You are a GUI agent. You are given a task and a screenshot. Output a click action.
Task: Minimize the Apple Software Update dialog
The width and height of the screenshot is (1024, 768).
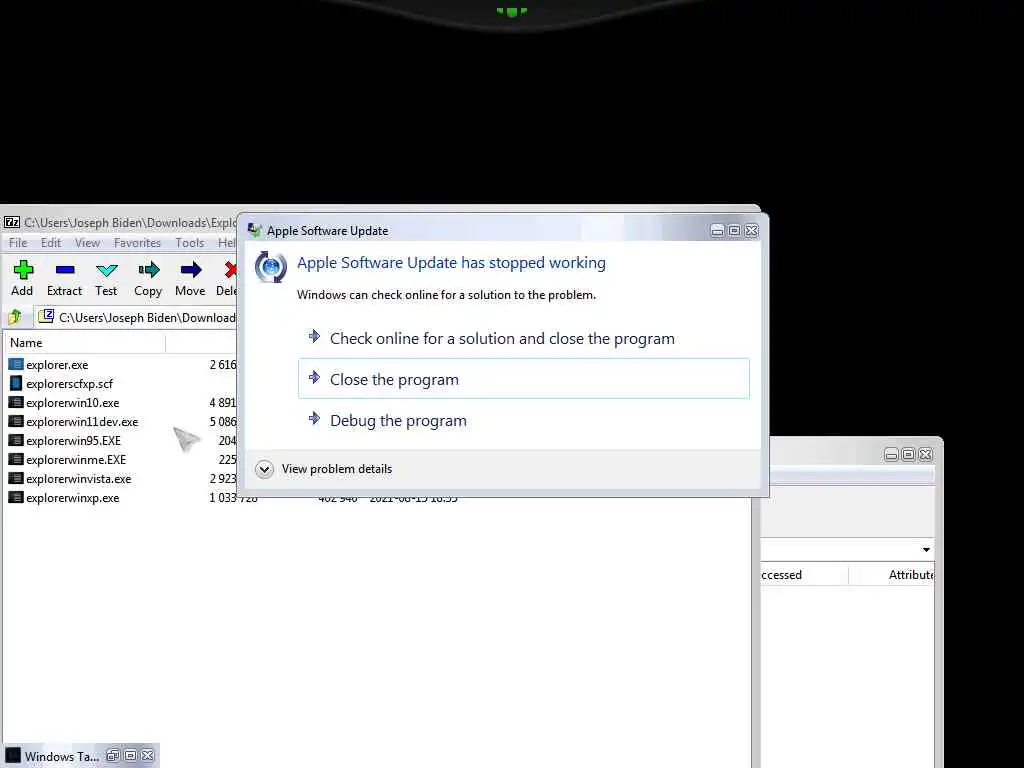pos(717,231)
